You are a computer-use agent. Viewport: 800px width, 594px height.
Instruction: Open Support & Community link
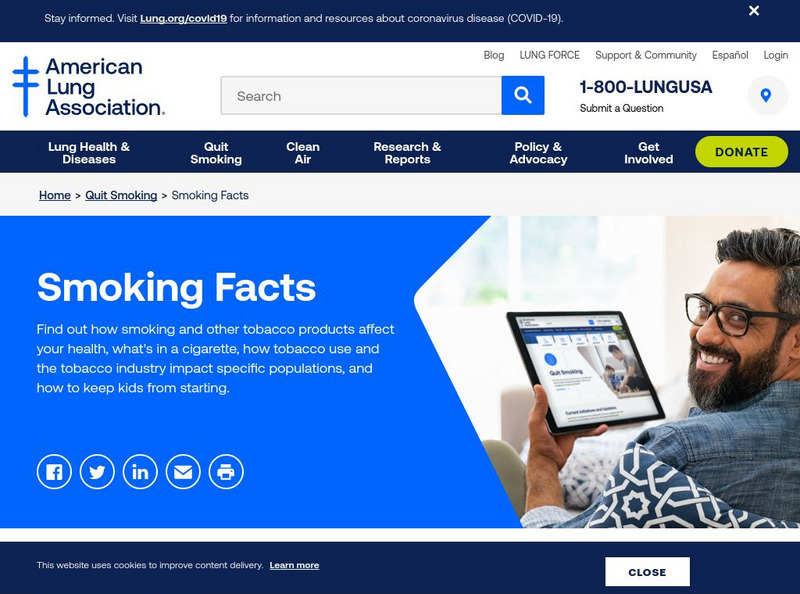[645, 55]
